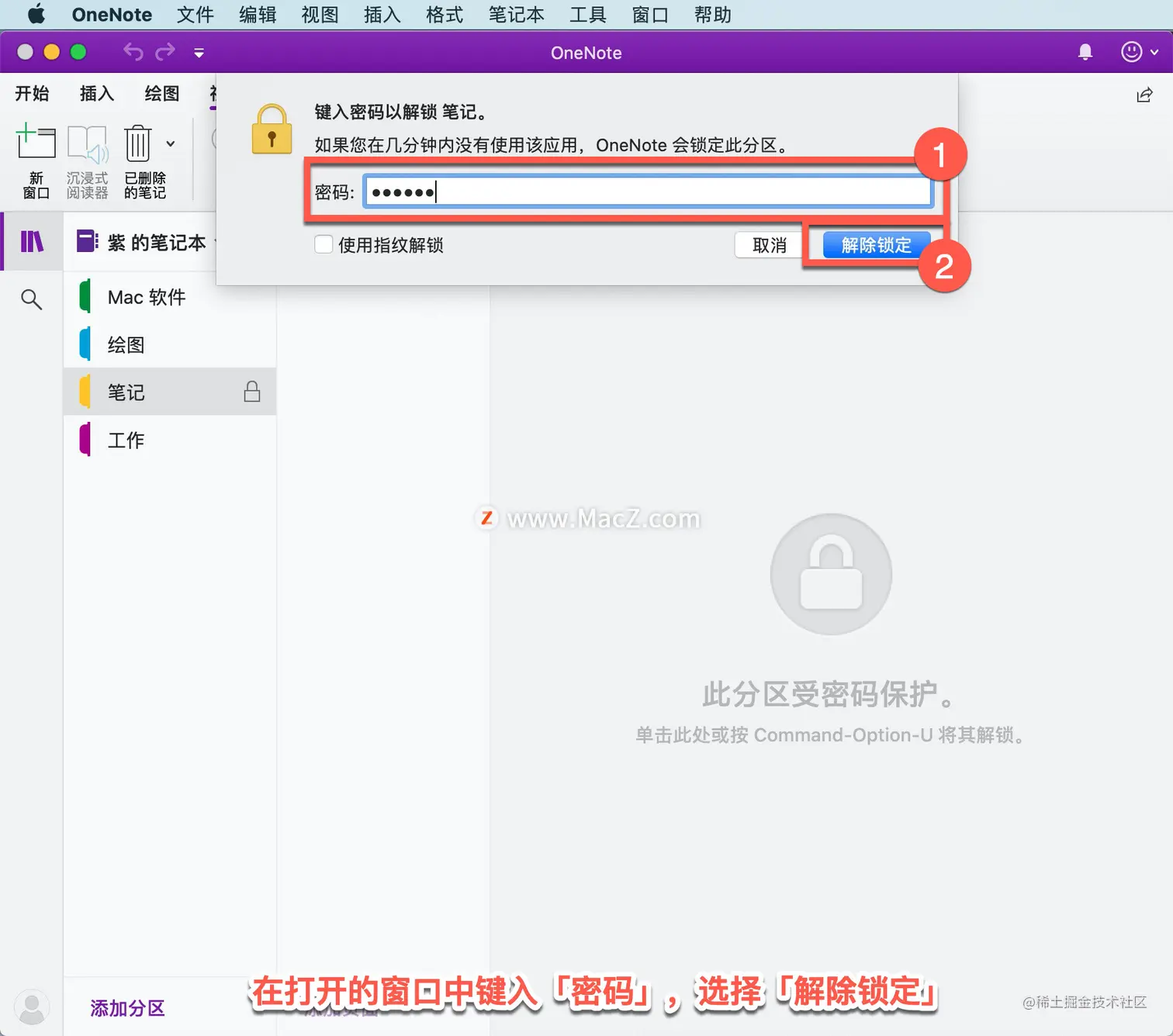Open the smiley feedback menu

click(1139, 52)
